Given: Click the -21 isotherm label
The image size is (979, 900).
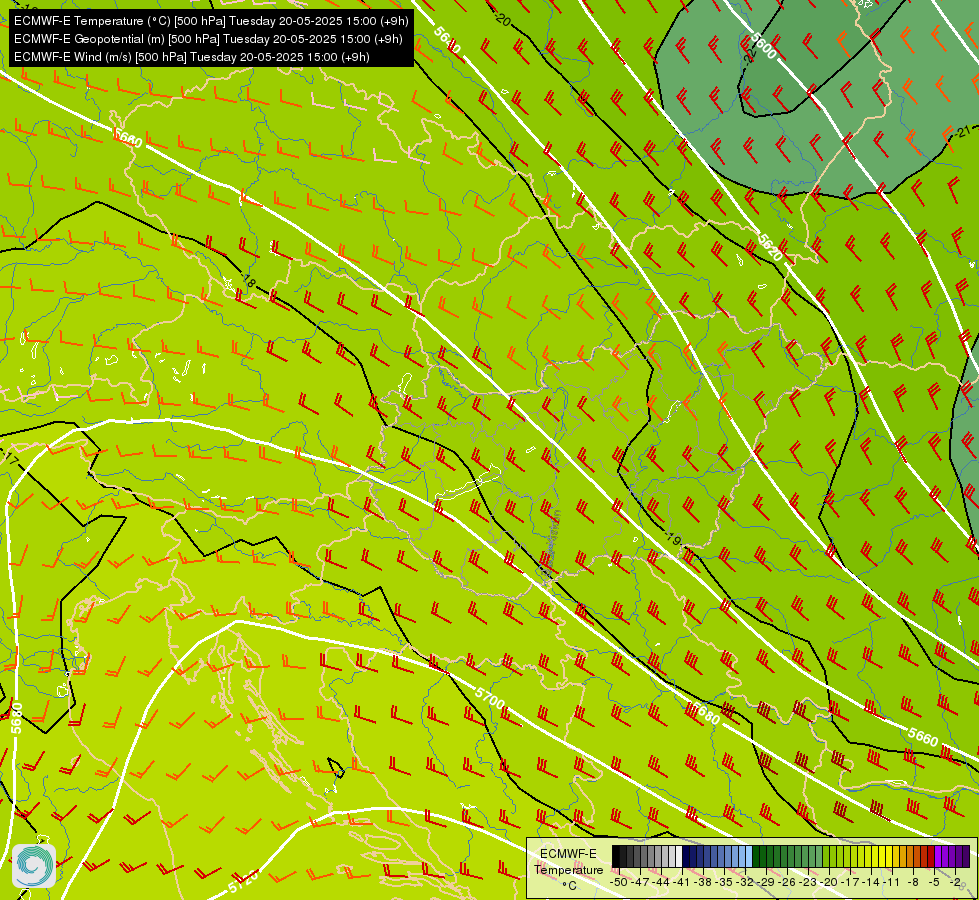Looking at the screenshot, I should coord(962,131).
